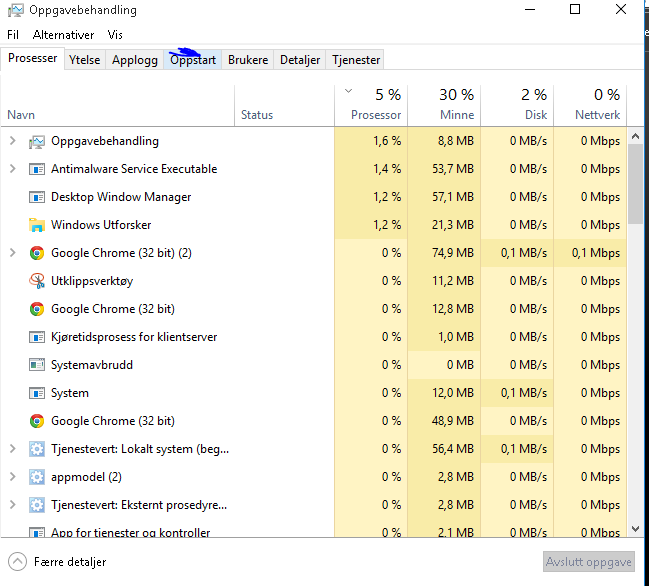The width and height of the screenshot is (649, 586).
Task: Click the Færre detaljer circle arrow icon
Action: tap(17, 562)
